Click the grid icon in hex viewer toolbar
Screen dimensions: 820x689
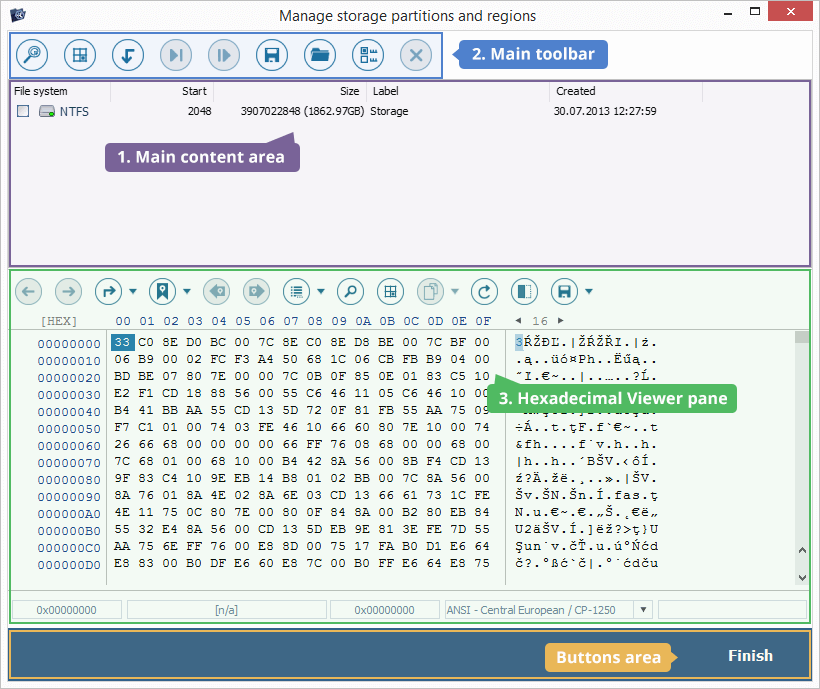pyautogui.click(x=390, y=292)
